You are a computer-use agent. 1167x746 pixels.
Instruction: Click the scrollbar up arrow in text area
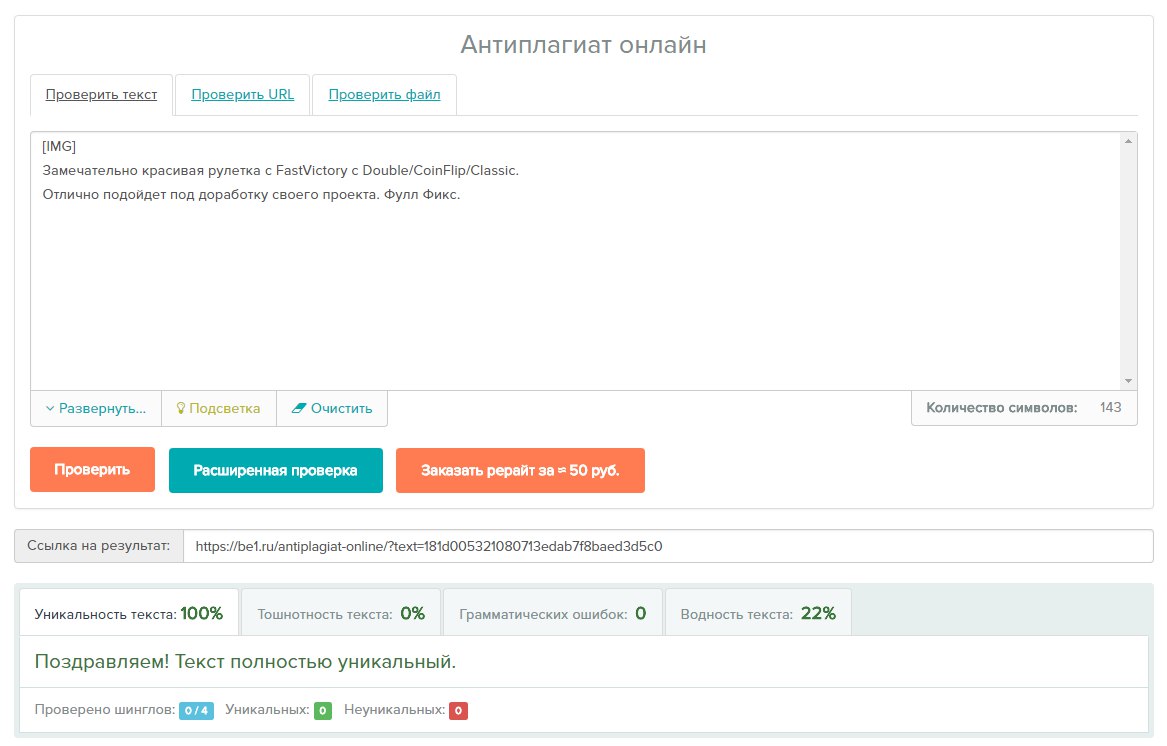click(x=1129, y=142)
